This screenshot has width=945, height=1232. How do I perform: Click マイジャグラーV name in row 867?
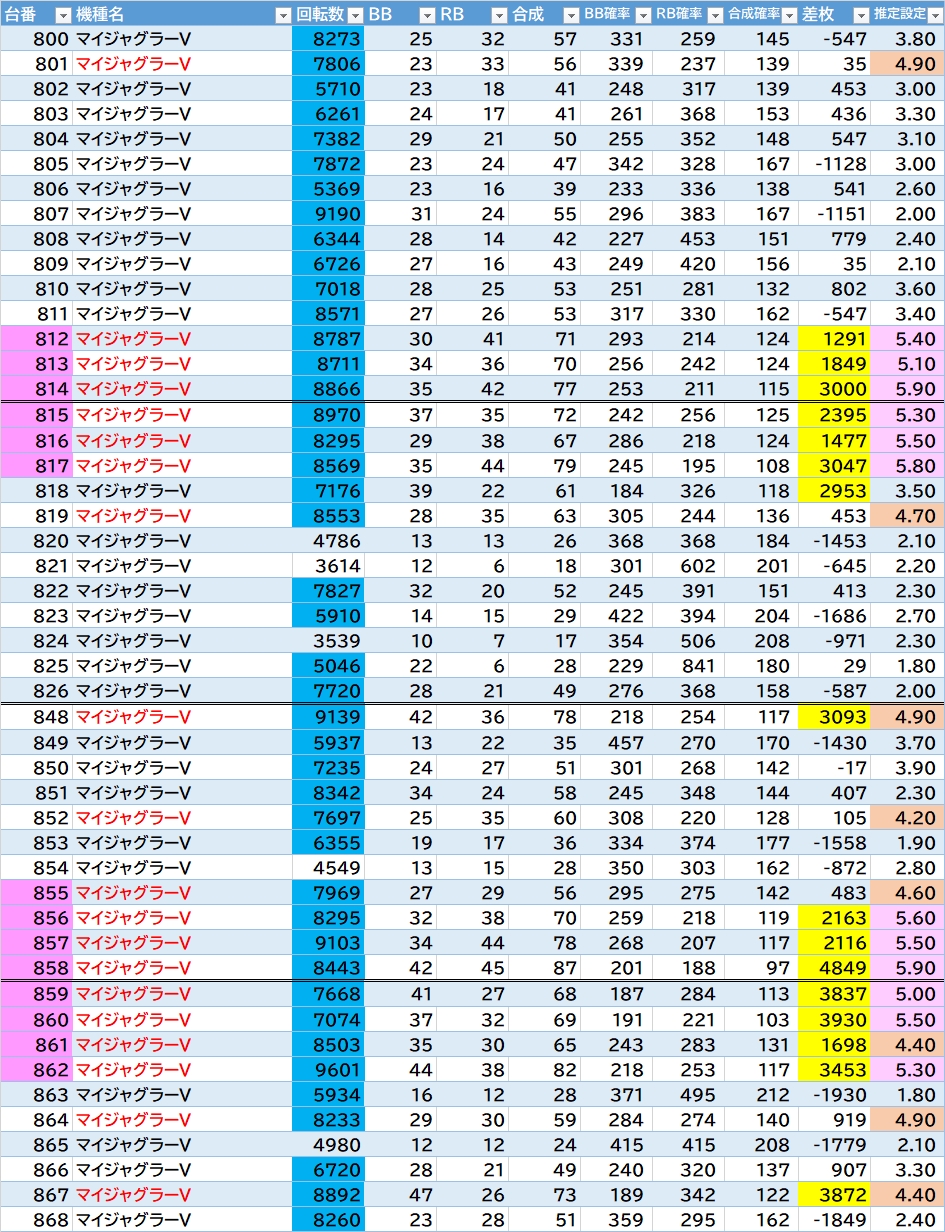pos(133,1195)
